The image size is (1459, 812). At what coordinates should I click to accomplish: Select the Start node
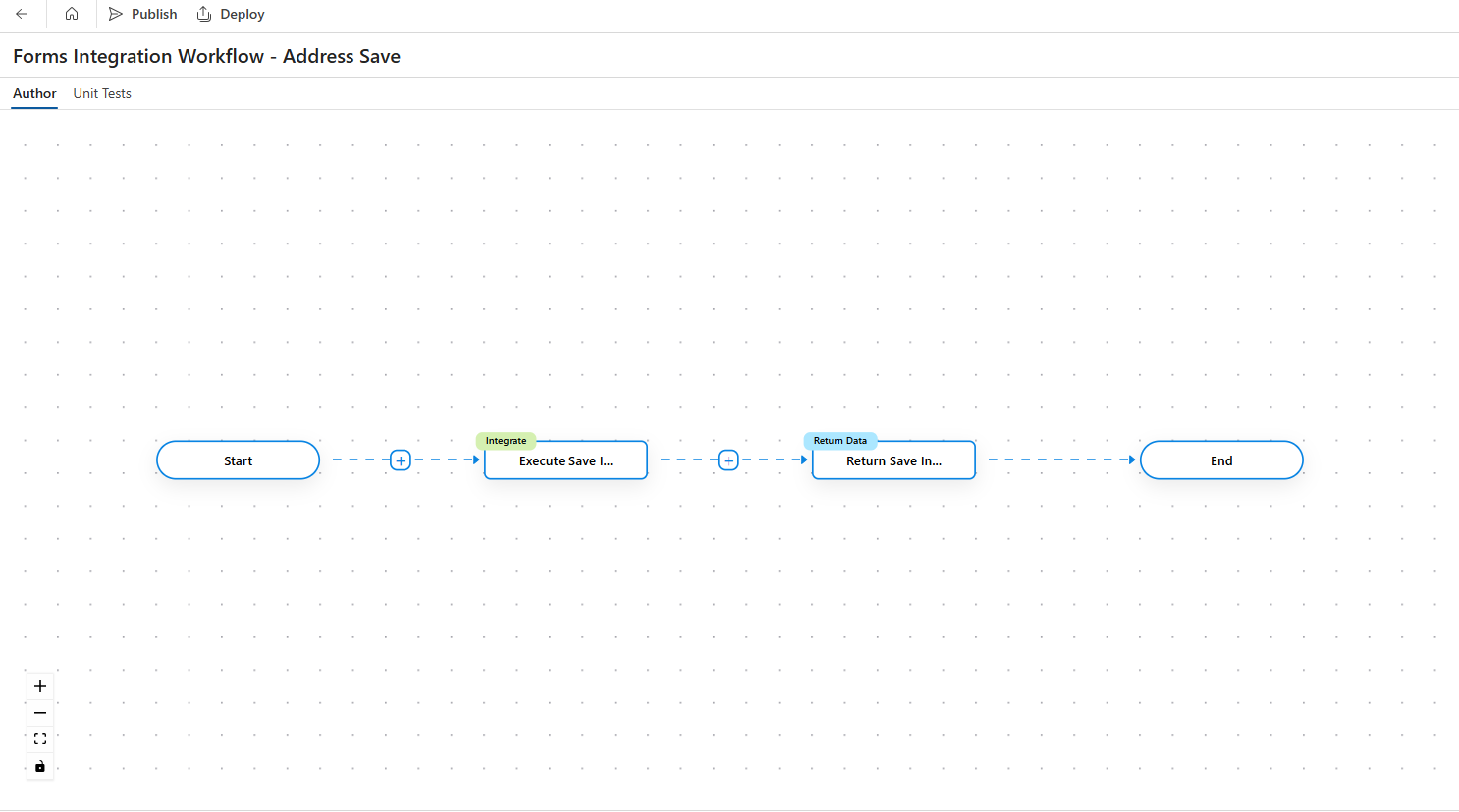[x=238, y=460]
